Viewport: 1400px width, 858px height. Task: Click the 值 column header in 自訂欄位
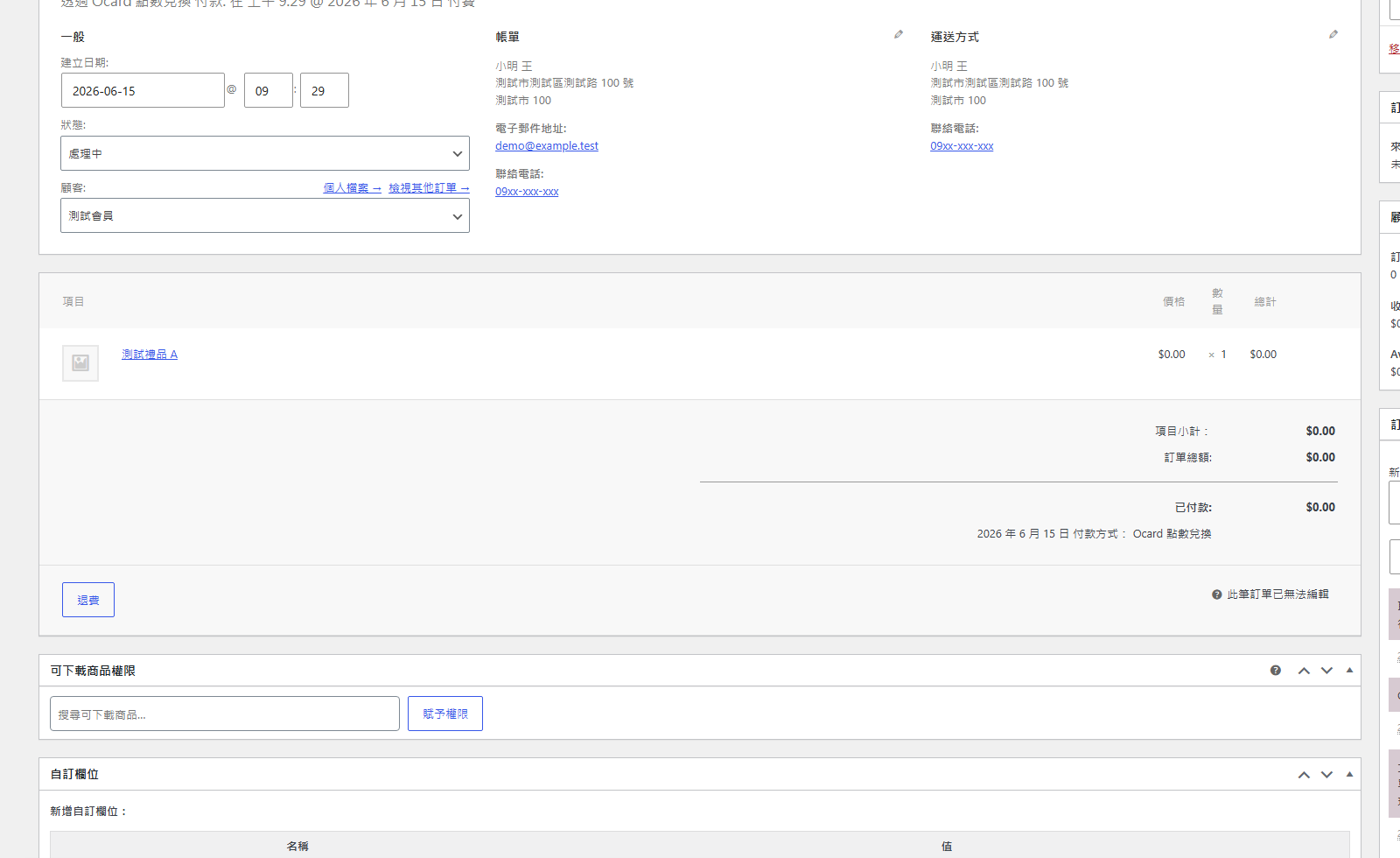(947, 847)
